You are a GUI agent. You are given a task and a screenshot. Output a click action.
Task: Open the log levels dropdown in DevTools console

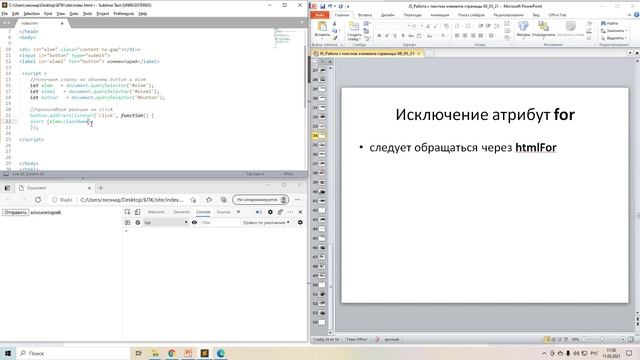coord(266,222)
